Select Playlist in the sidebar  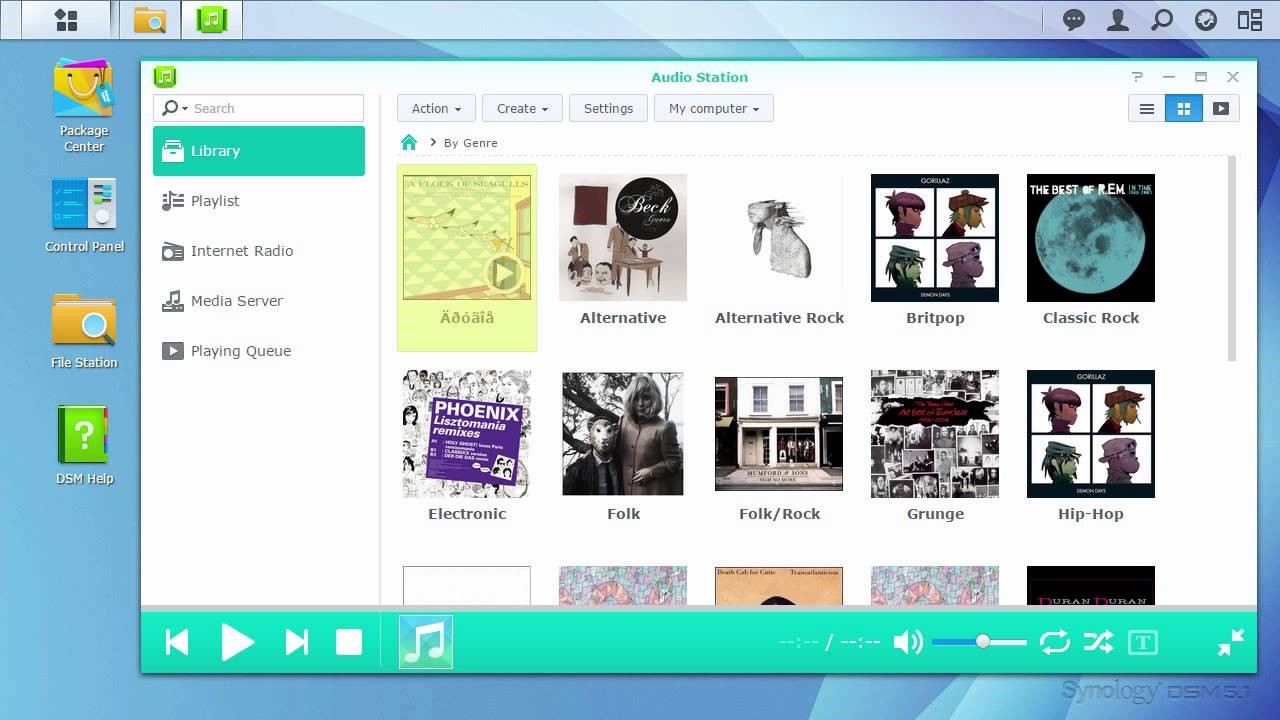pos(259,201)
